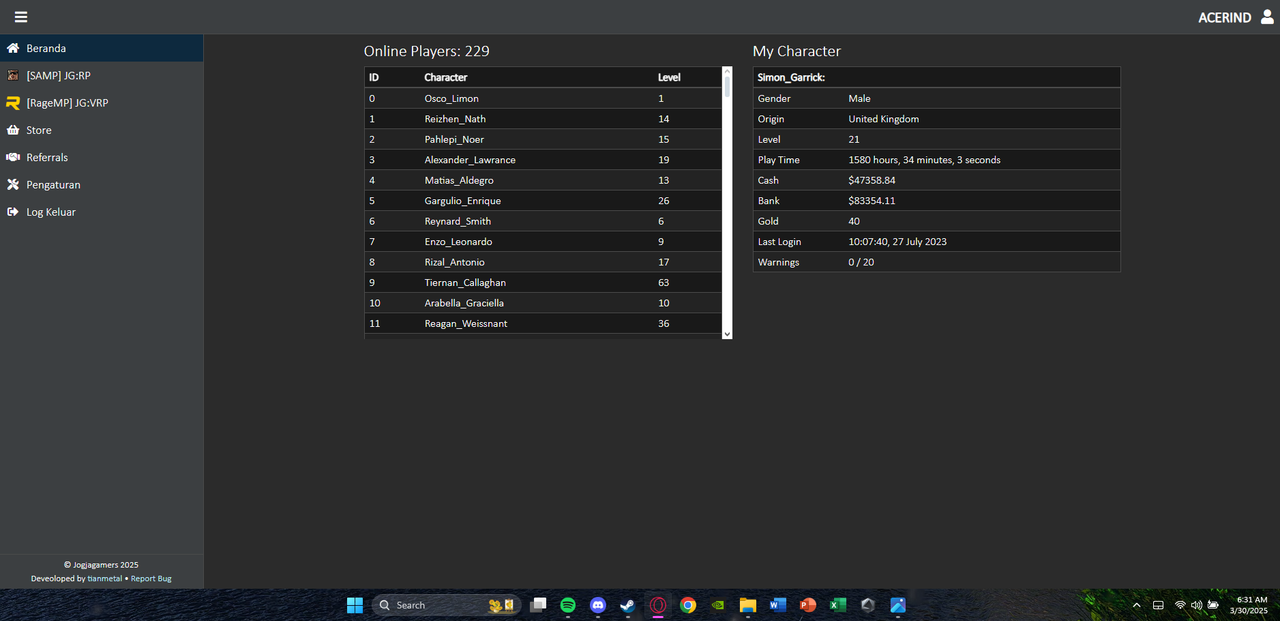
Task: Open Steam from the taskbar
Action: (628, 605)
